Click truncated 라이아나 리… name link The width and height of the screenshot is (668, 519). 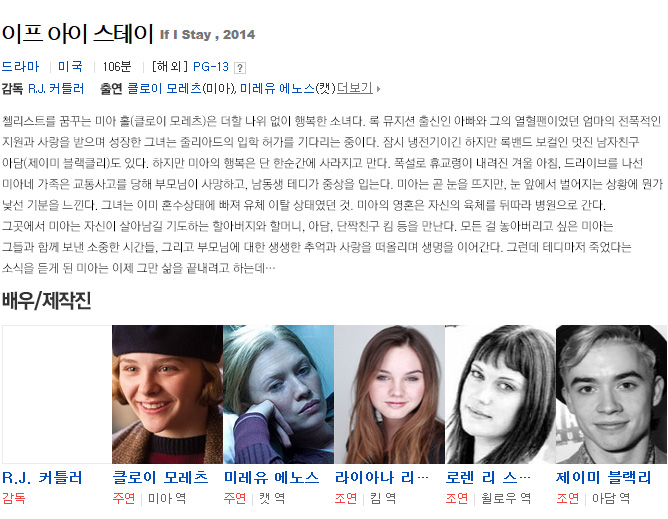tap(382, 477)
